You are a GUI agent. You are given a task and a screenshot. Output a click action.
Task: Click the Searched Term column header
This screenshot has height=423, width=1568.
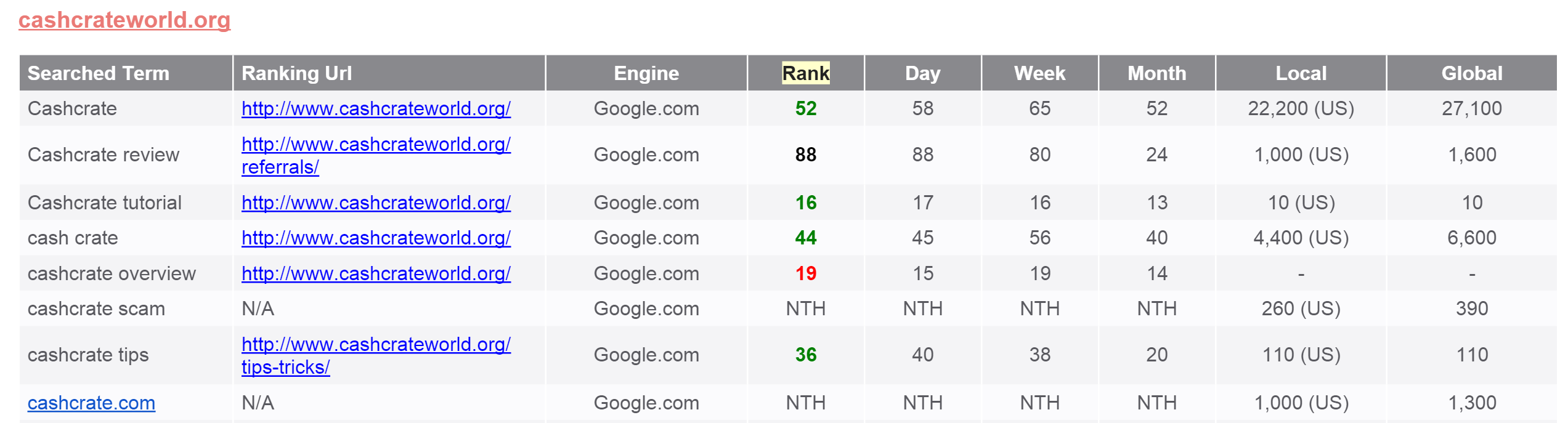pyautogui.click(x=99, y=73)
